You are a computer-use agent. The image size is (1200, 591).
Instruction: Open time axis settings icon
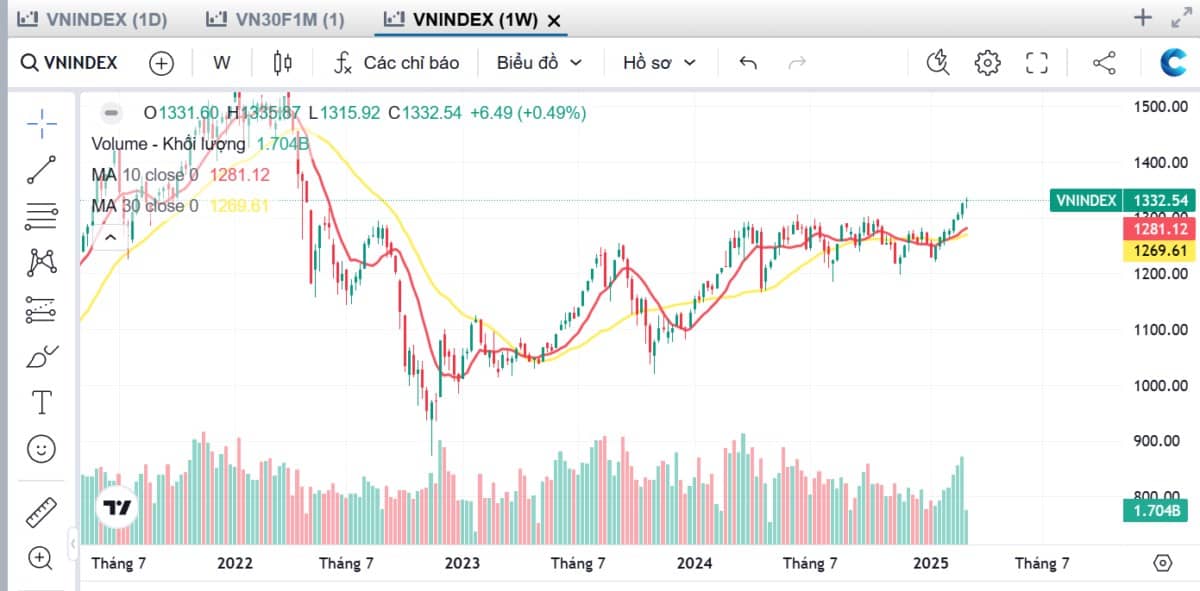coord(1162,563)
